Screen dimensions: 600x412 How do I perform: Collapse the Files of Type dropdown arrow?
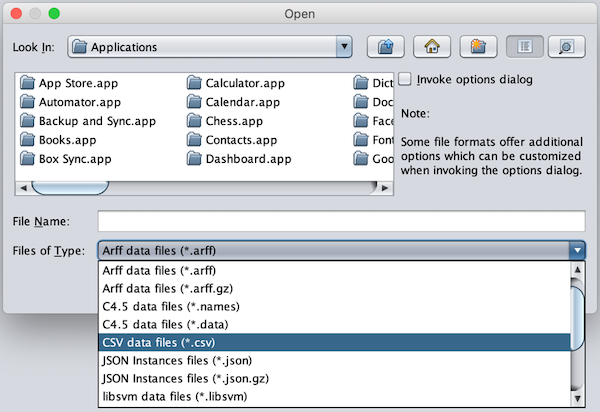[x=577, y=251]
